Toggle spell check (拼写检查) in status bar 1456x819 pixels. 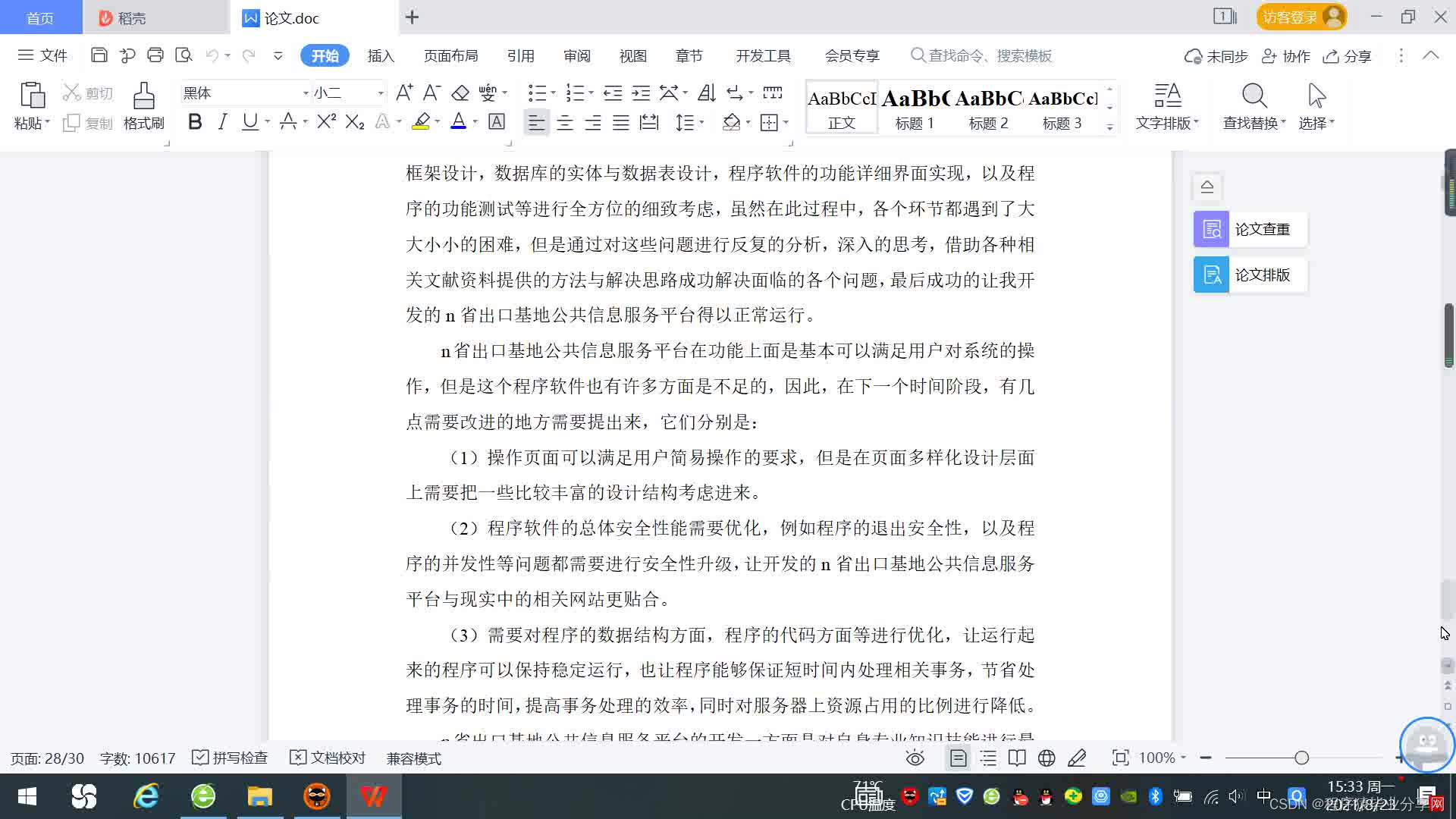[x=231, y=758]
